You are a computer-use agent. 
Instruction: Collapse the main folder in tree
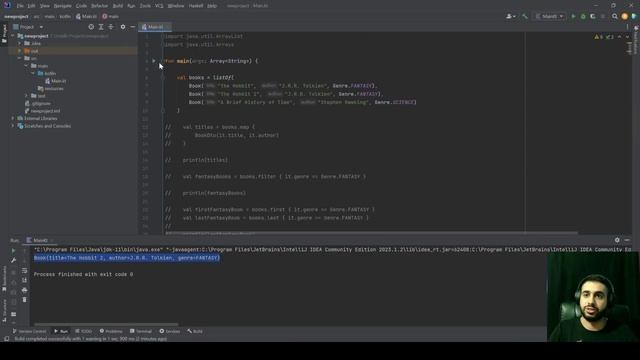(27, 66)
